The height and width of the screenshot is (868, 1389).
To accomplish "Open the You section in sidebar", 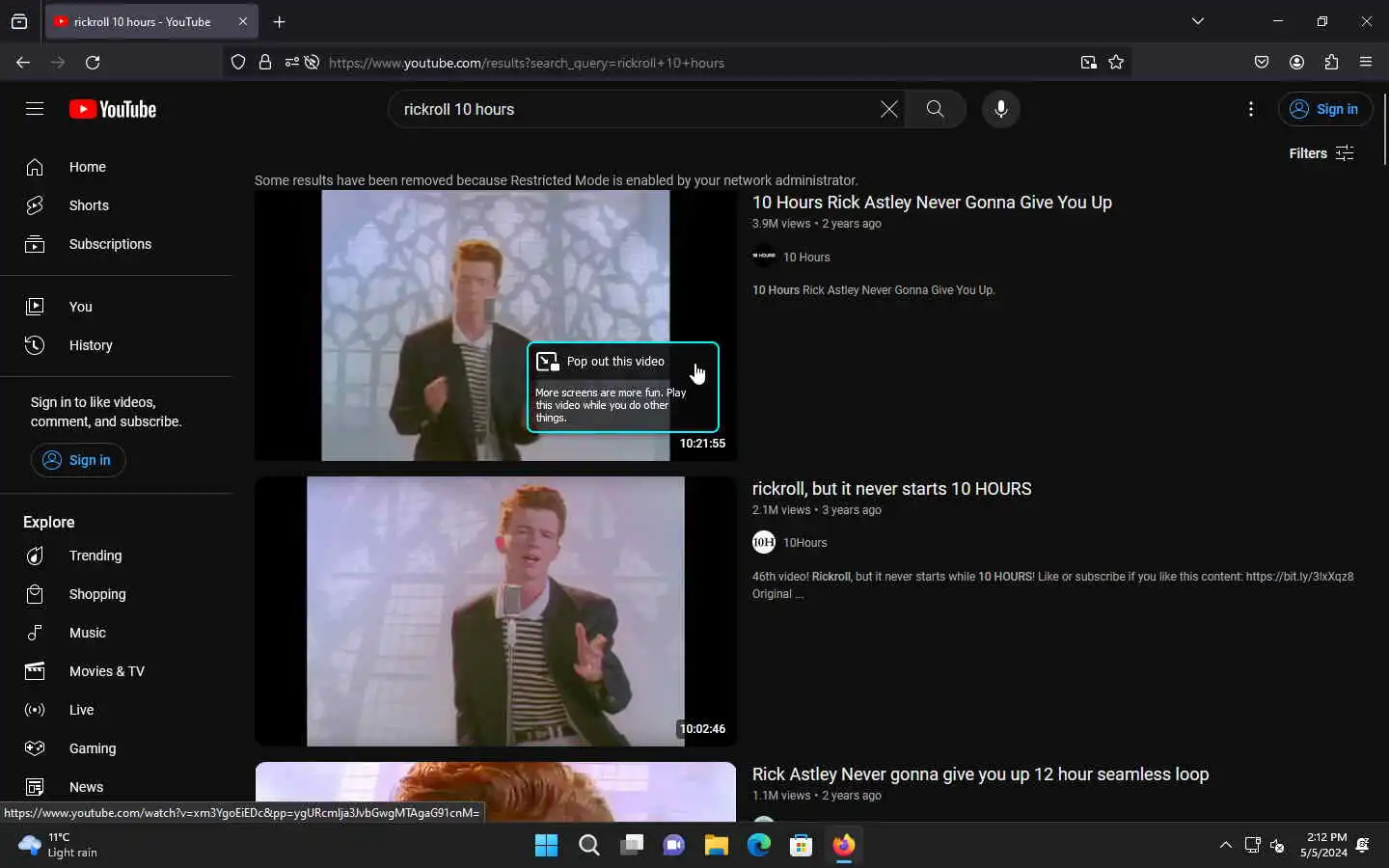I will tap(116, 307).
